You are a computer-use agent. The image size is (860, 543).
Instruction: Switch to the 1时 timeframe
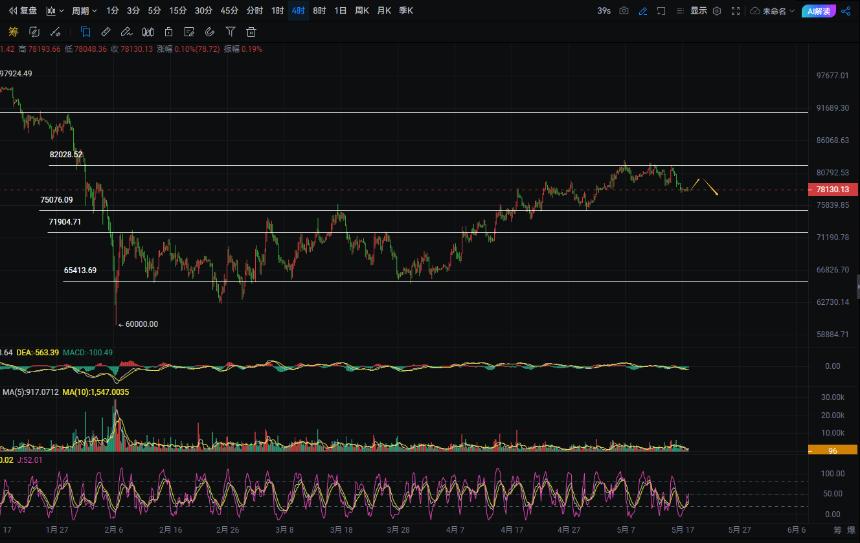tap(278, 10)
